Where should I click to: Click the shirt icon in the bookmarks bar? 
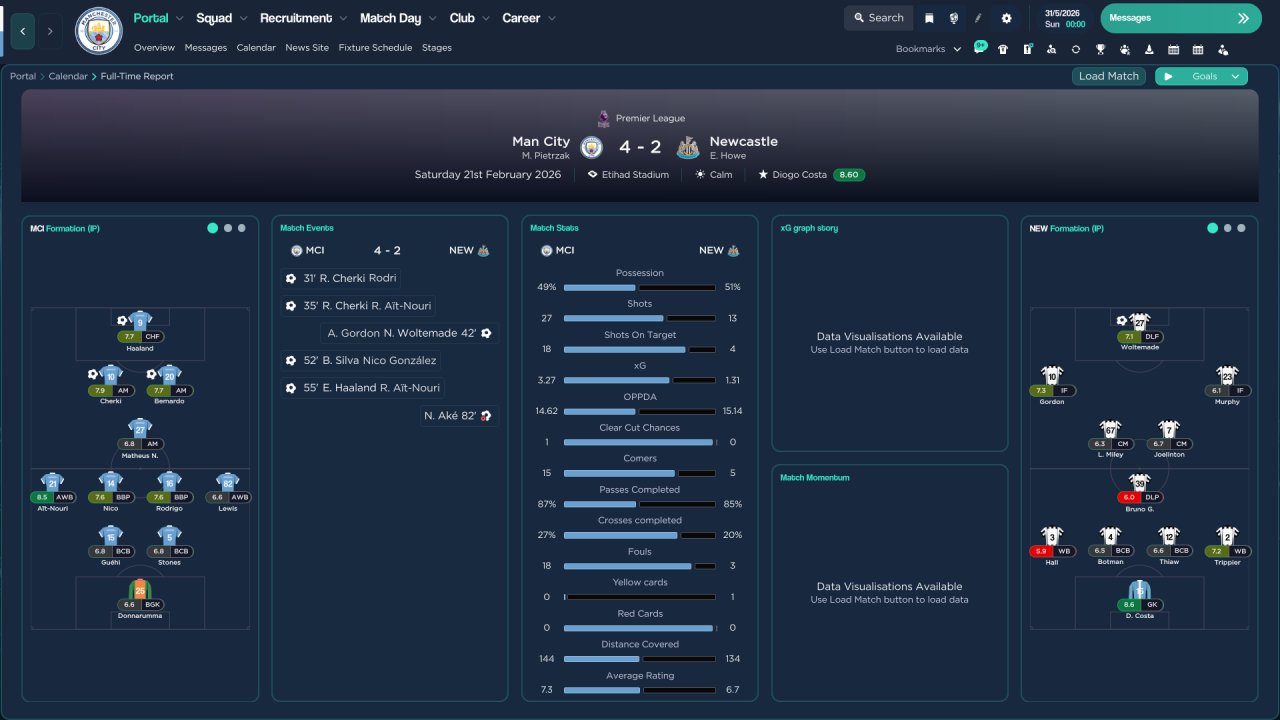tap(1003, 49)
